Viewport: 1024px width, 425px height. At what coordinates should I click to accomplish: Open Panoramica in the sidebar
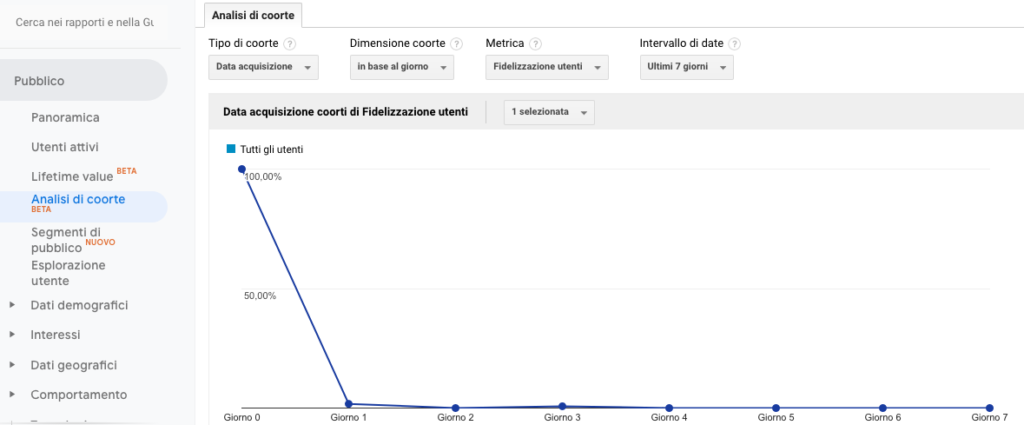[65, 118]
